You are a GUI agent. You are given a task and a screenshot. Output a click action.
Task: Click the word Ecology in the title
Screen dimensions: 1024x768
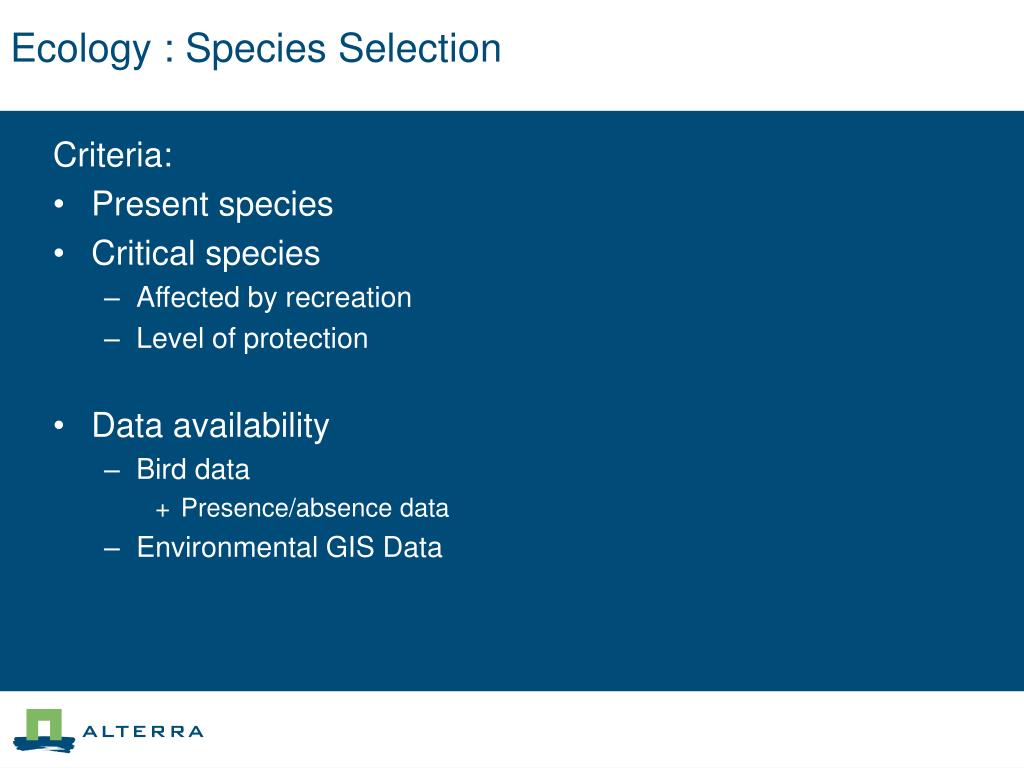tap(81, 50)
